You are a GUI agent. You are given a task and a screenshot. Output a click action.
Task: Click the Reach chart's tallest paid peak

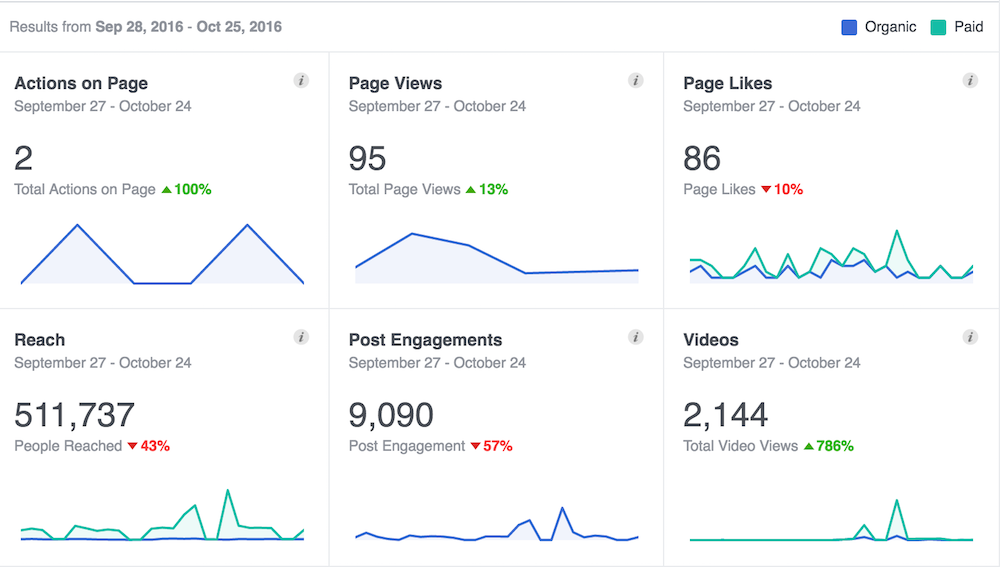(x=229, y=492)
